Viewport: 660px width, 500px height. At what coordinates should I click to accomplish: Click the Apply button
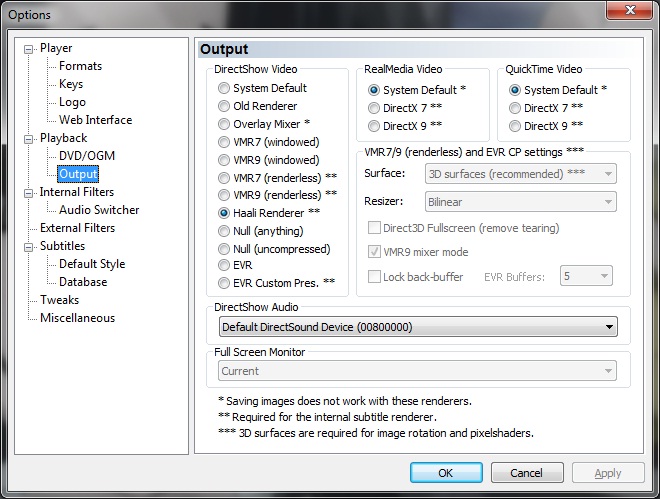(x=608, y=473)
